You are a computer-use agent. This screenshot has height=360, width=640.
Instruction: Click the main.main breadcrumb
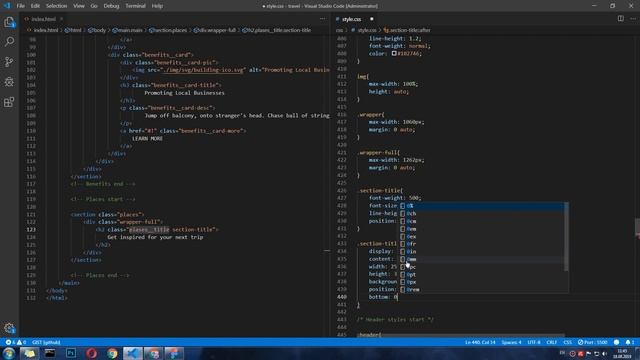pyautogui.click(x=127, y=30)
